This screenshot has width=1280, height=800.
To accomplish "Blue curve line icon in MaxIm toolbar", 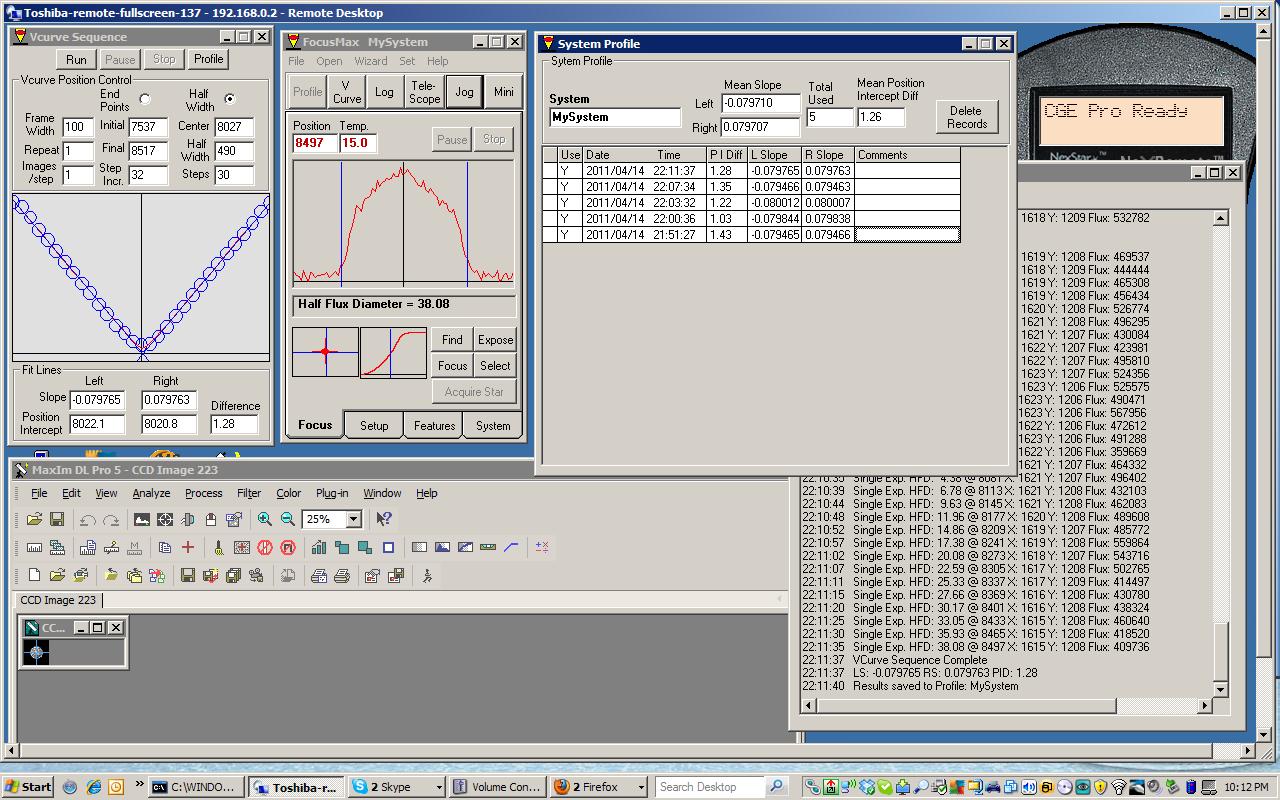I will pyautogui.click(x=511, y=547).
